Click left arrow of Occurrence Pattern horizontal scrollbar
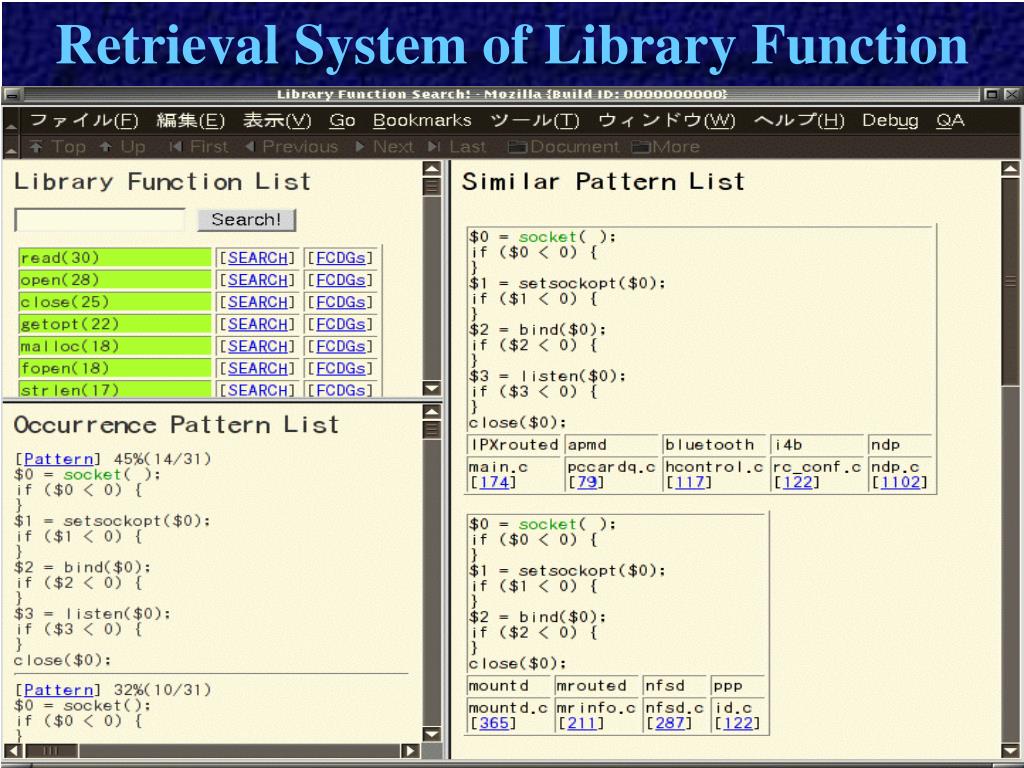This screenshot has width=1024, height=768. click(x=12, y=751)
